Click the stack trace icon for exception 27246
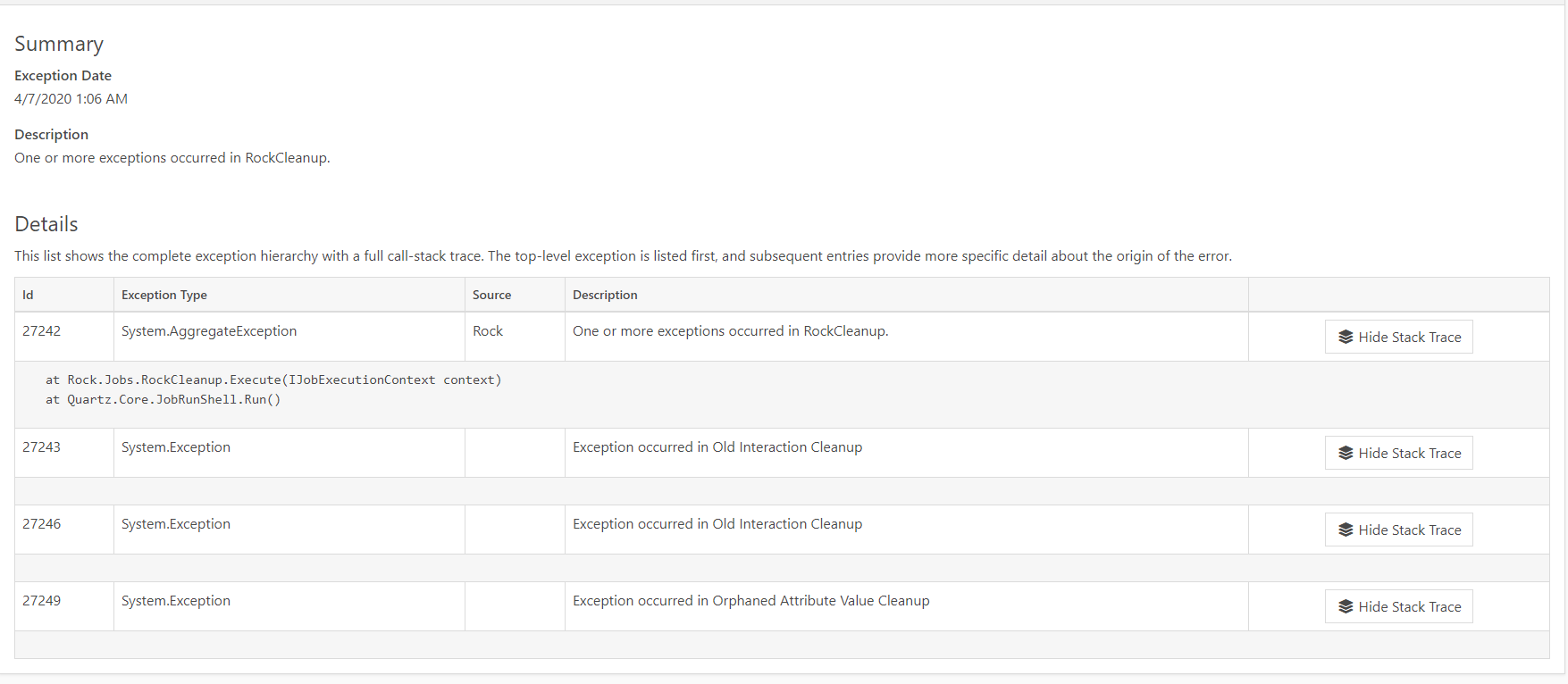 [1346, 530]
